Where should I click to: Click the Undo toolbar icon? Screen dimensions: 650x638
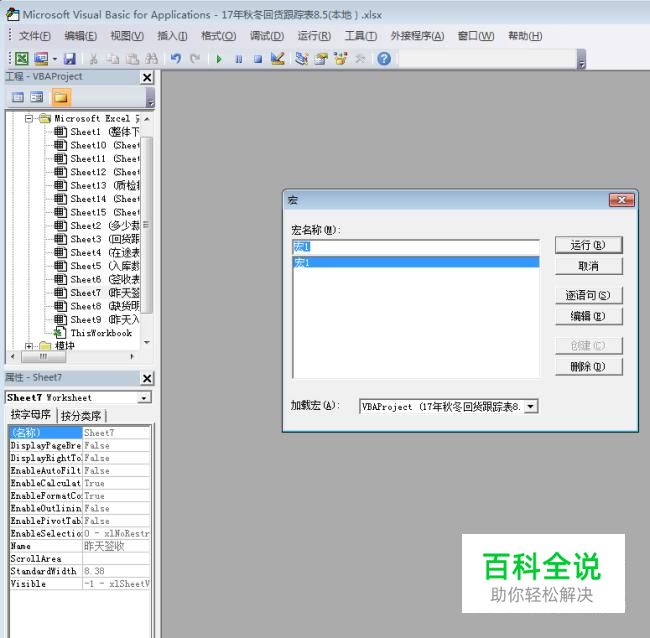(176, 59)
